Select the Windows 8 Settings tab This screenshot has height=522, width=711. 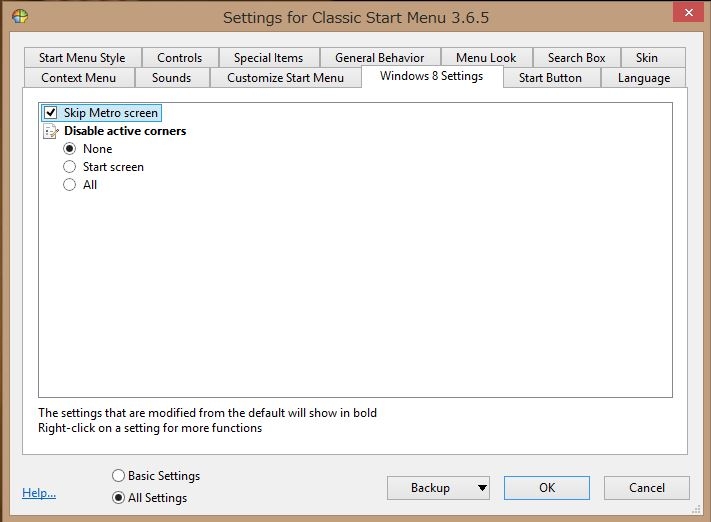click(x=432, y=76)
